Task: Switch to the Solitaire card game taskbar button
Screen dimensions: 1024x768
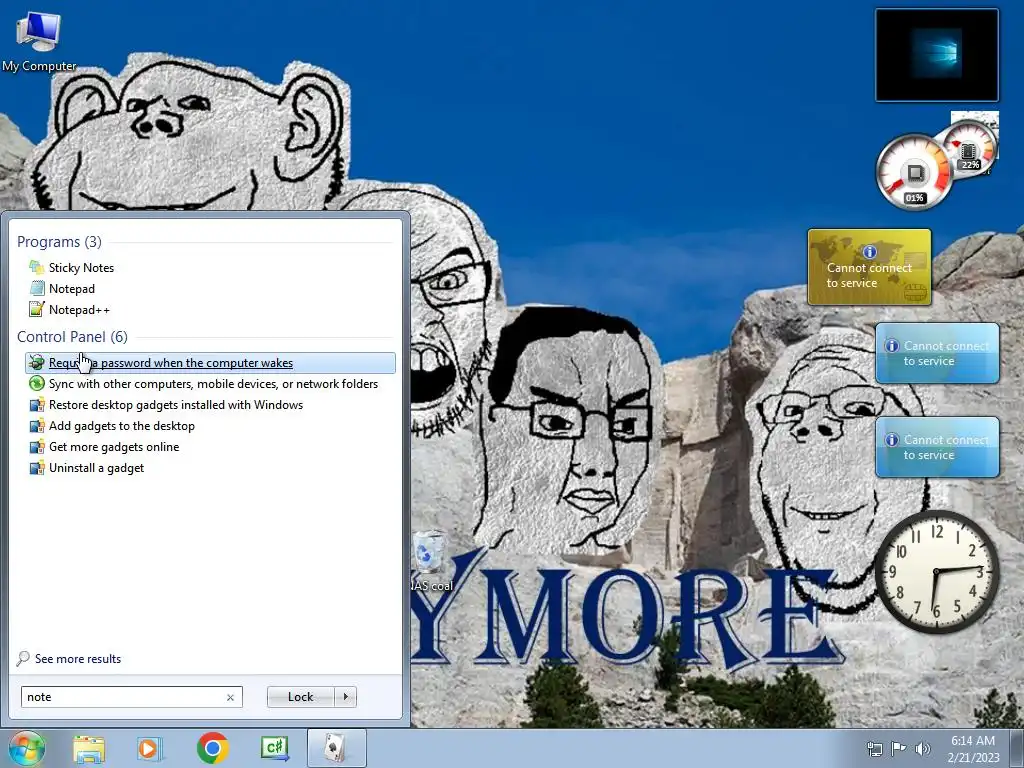Action: pyautogui.click(x=336, y=749)
